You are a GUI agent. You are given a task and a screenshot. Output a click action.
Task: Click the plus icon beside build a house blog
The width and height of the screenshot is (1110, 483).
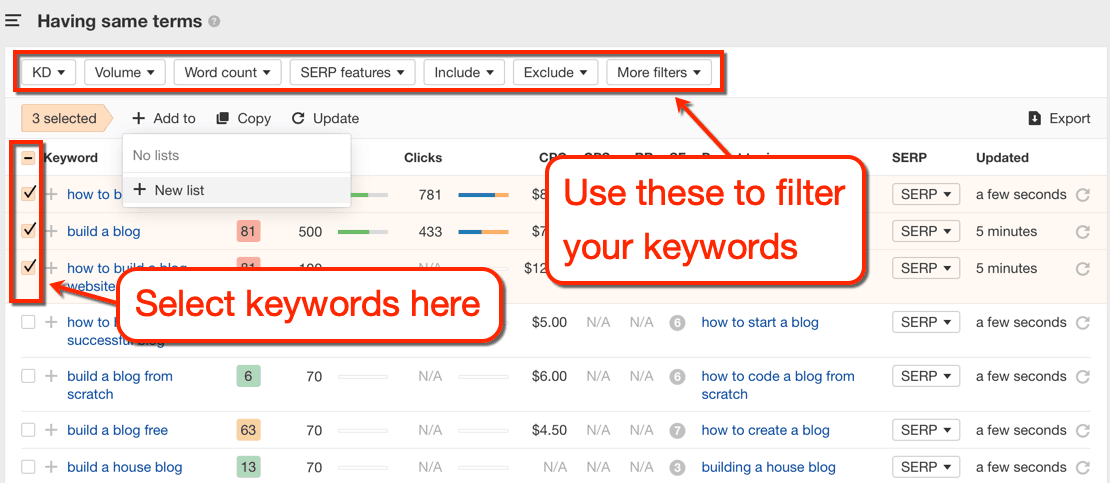51,467
